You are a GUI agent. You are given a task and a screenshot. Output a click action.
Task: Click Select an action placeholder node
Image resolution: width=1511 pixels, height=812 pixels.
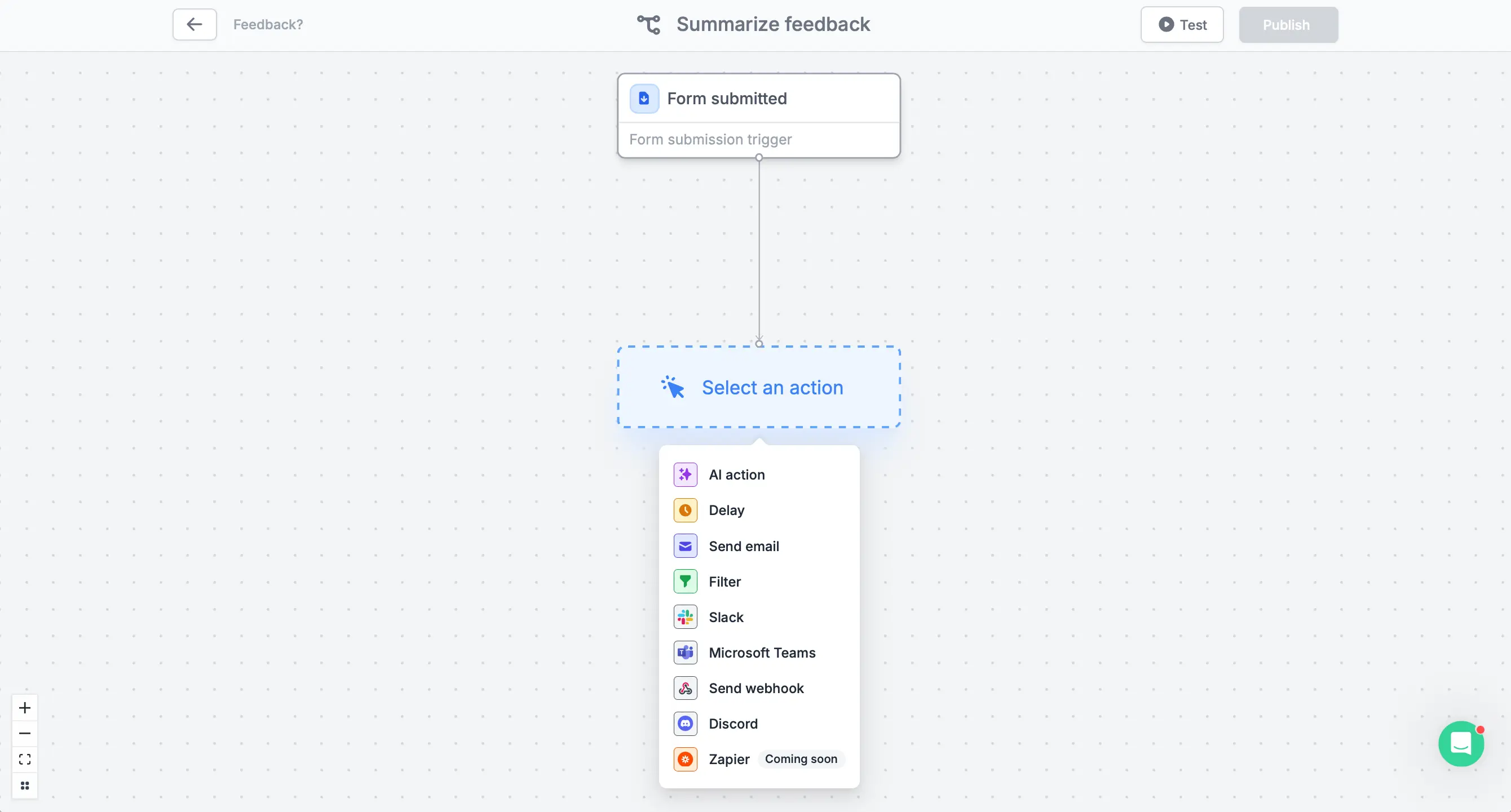click(x=759, y=387)
